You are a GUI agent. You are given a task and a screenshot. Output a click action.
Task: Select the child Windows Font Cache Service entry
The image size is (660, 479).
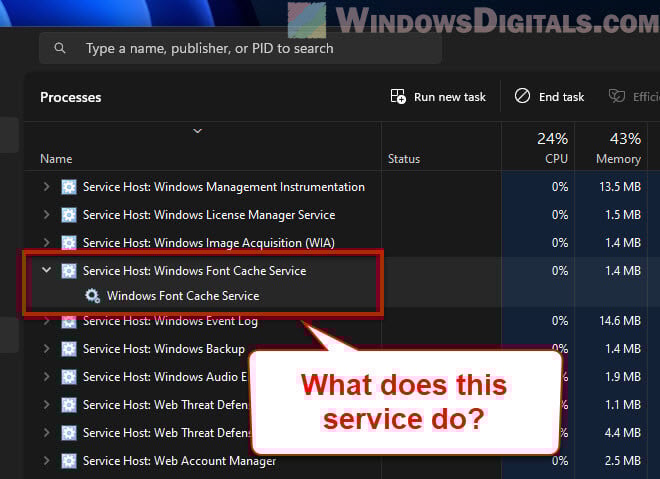coord(183,295)
